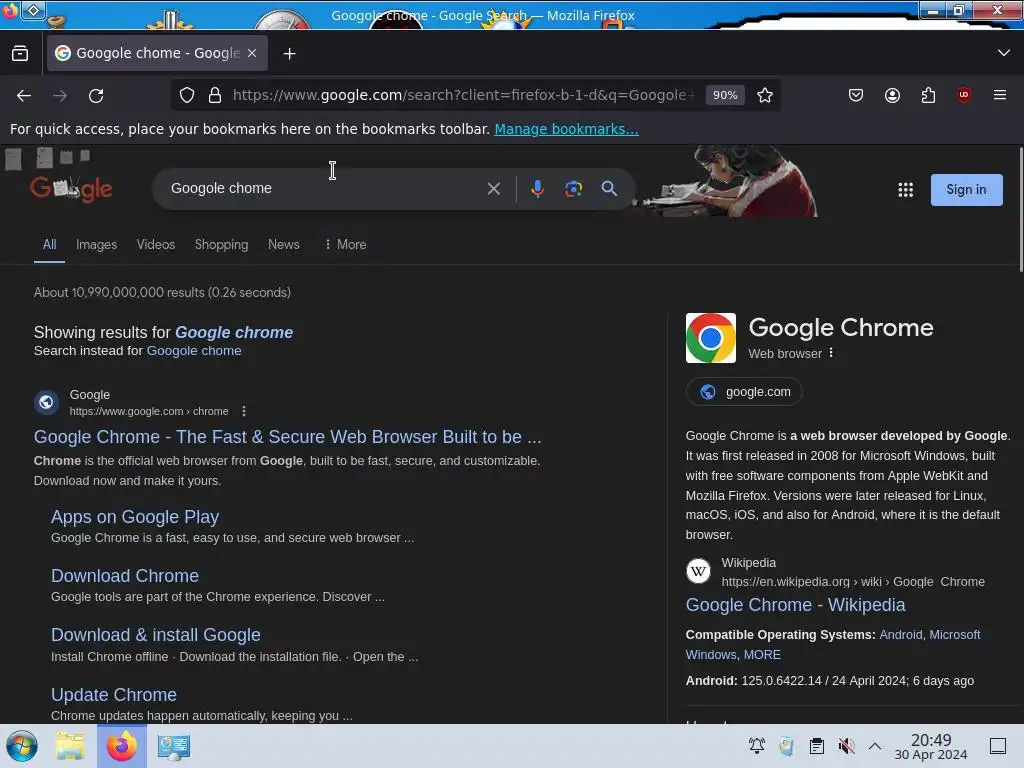This screenshot has width=1024, height=768.
Task: Open the Firefox application hamburger menu
Action: (999, 95)
